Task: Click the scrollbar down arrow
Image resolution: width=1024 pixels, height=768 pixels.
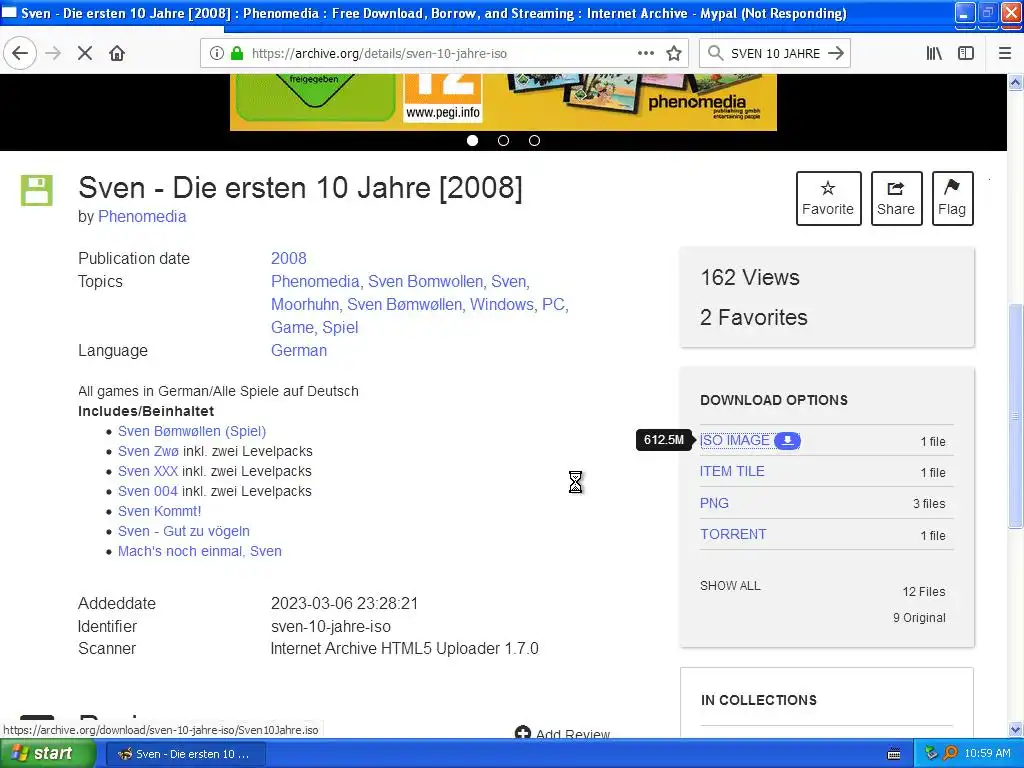Action: pos(1015,729)
